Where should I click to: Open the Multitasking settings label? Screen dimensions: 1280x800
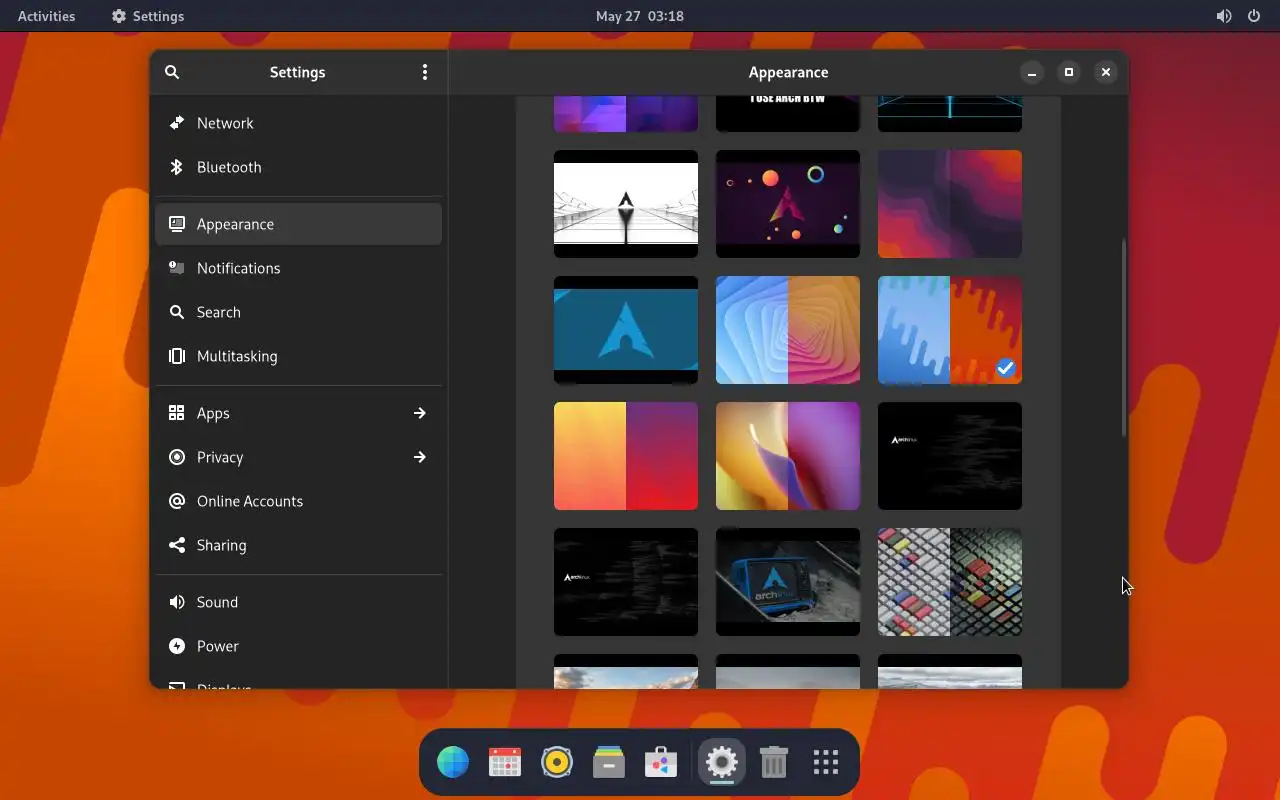[x=237, y=356]
